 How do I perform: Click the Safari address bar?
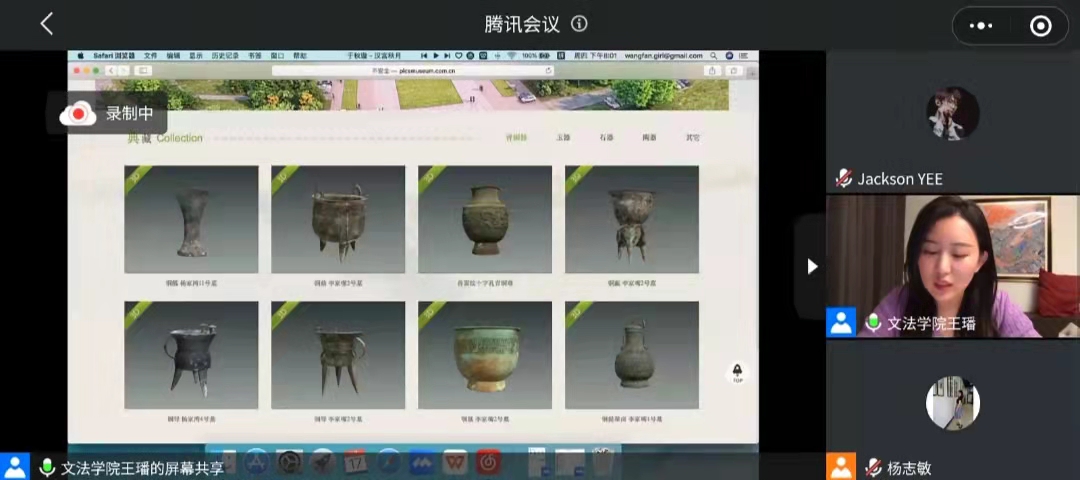(x=413, y=71)
